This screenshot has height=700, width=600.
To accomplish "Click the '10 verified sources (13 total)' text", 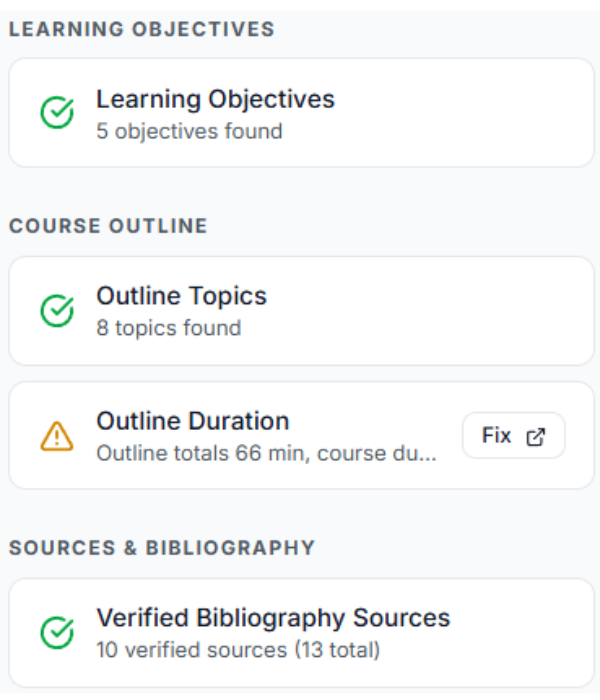I will [x=238, y=650].
